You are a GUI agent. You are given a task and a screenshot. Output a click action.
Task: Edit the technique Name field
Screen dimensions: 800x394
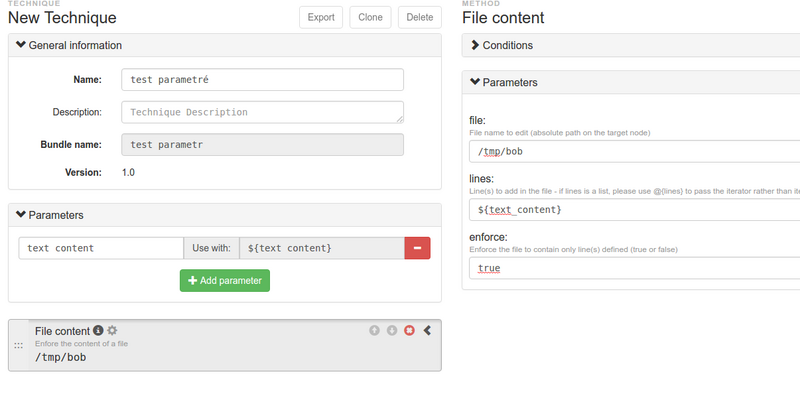click(x=262, y=80)
